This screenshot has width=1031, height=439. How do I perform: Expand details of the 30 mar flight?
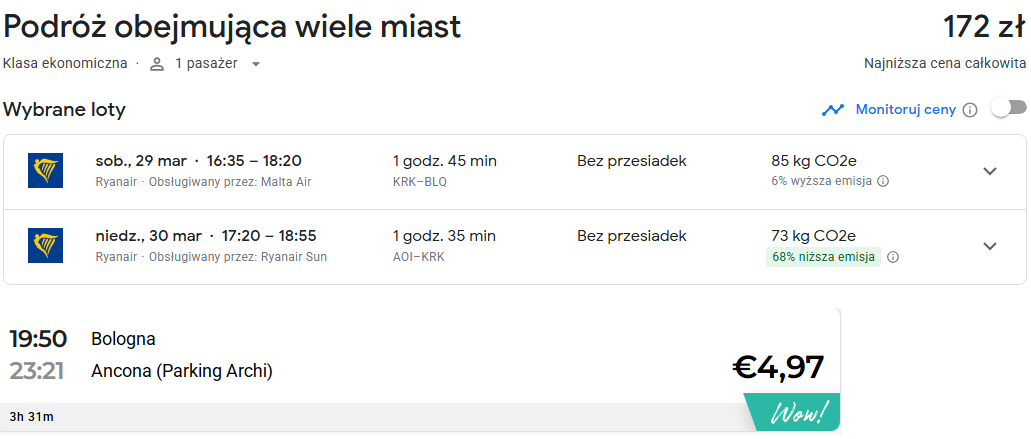(x=990, y=246)
